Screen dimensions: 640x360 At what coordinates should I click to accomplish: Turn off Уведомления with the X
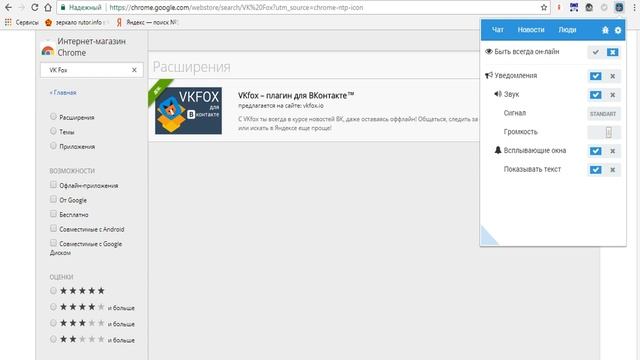click(x=612, y=76)
